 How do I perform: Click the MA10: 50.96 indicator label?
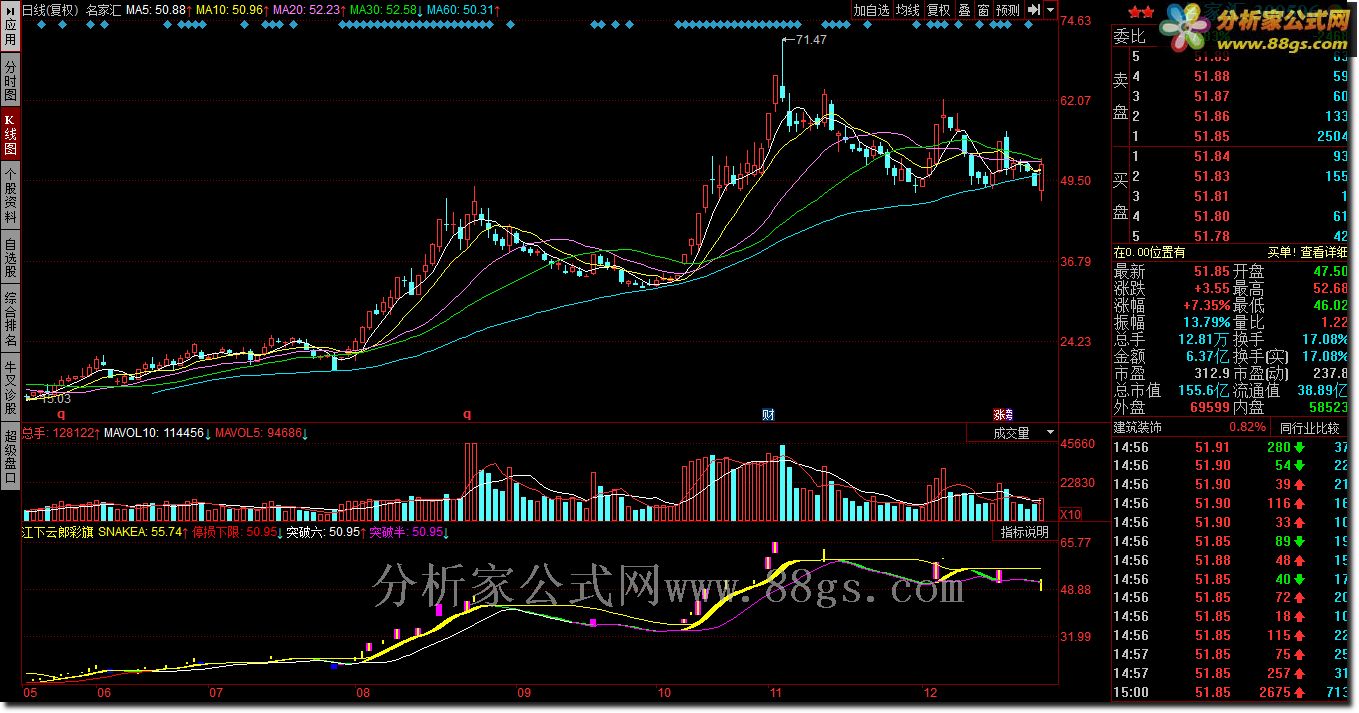[x=229, y=10]
